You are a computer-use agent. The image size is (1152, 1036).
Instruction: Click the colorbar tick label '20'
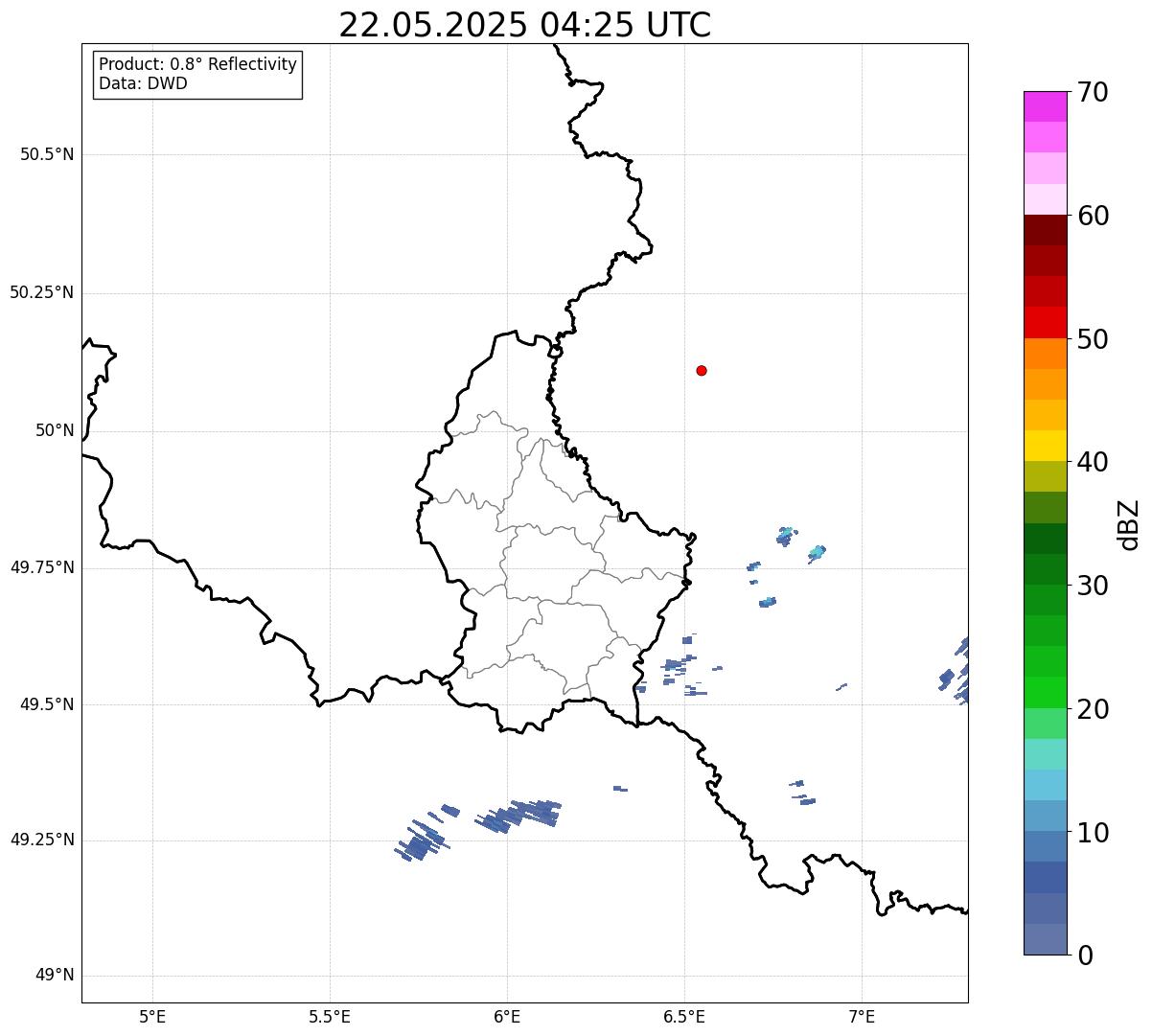pyautogui.click(x=1092, y=709)
